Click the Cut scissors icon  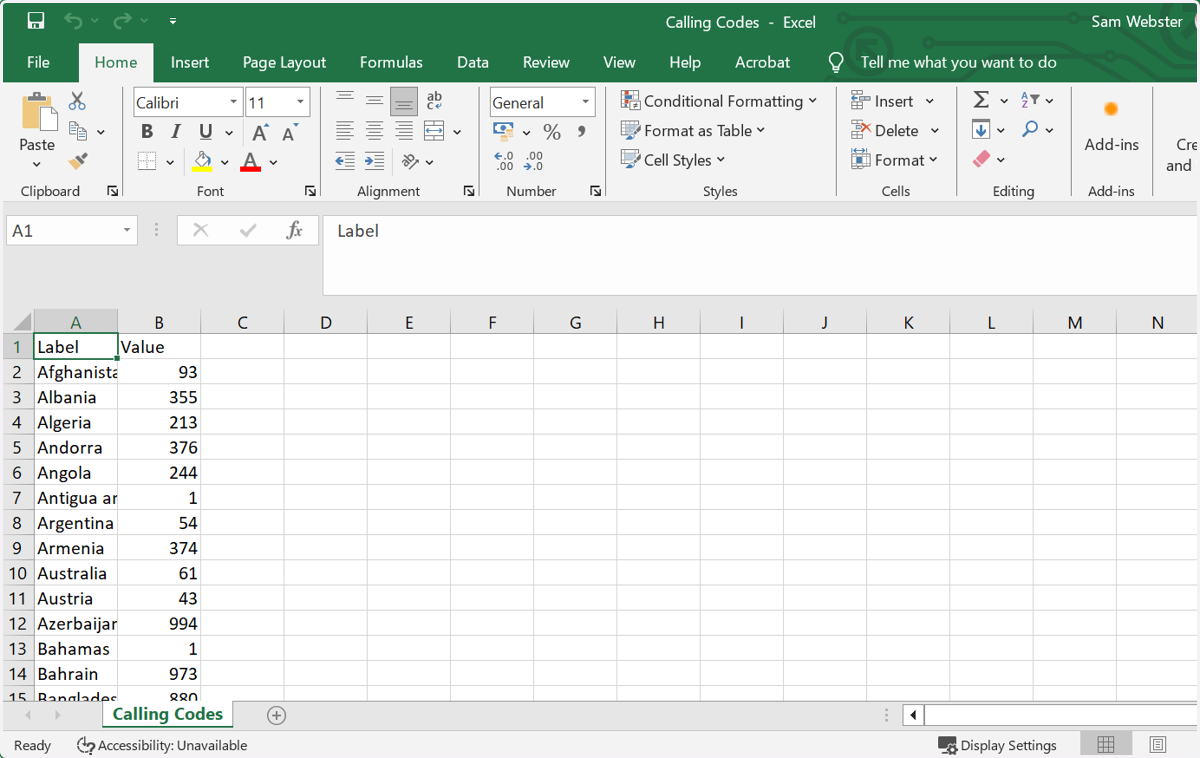click(78, 101)
